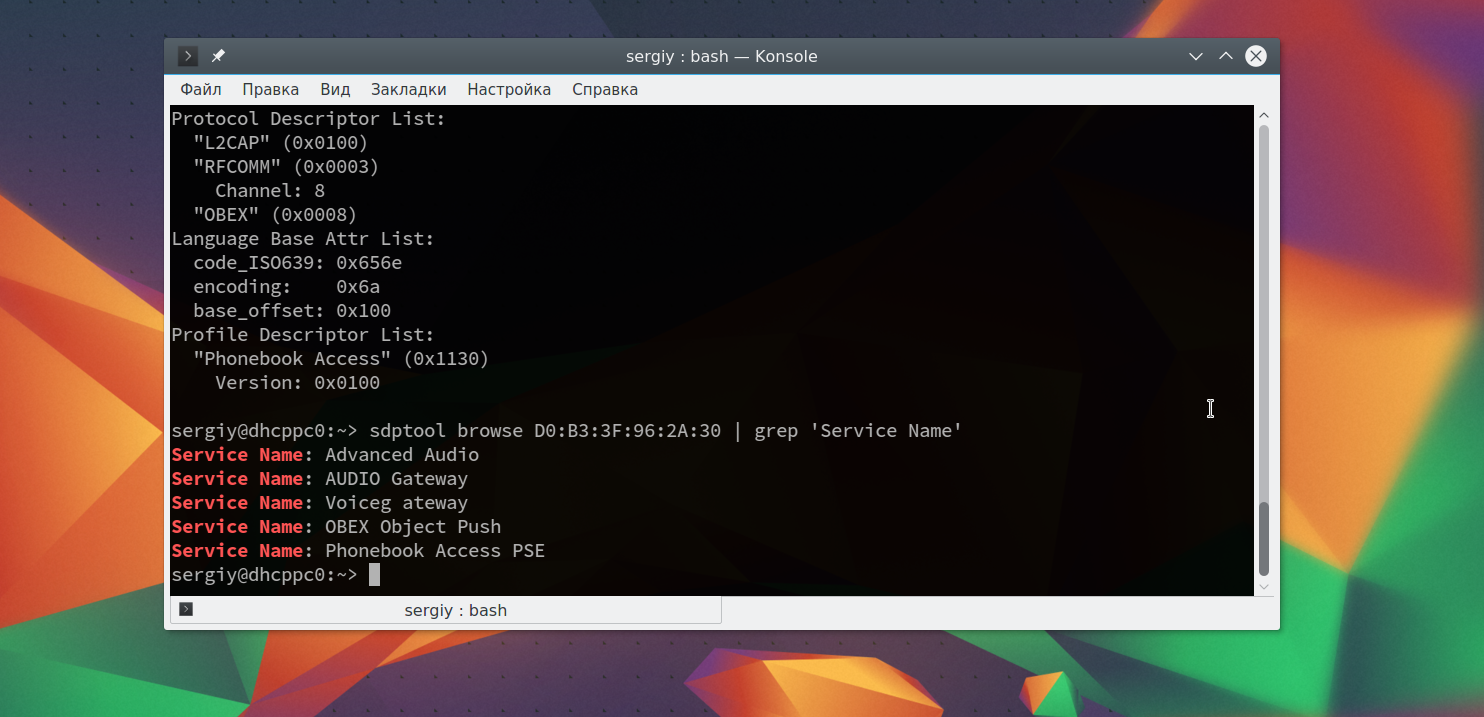Click the blinking cursor at the shell prompt
This screenshot has height=717, width=1484.
click(376, 574)
